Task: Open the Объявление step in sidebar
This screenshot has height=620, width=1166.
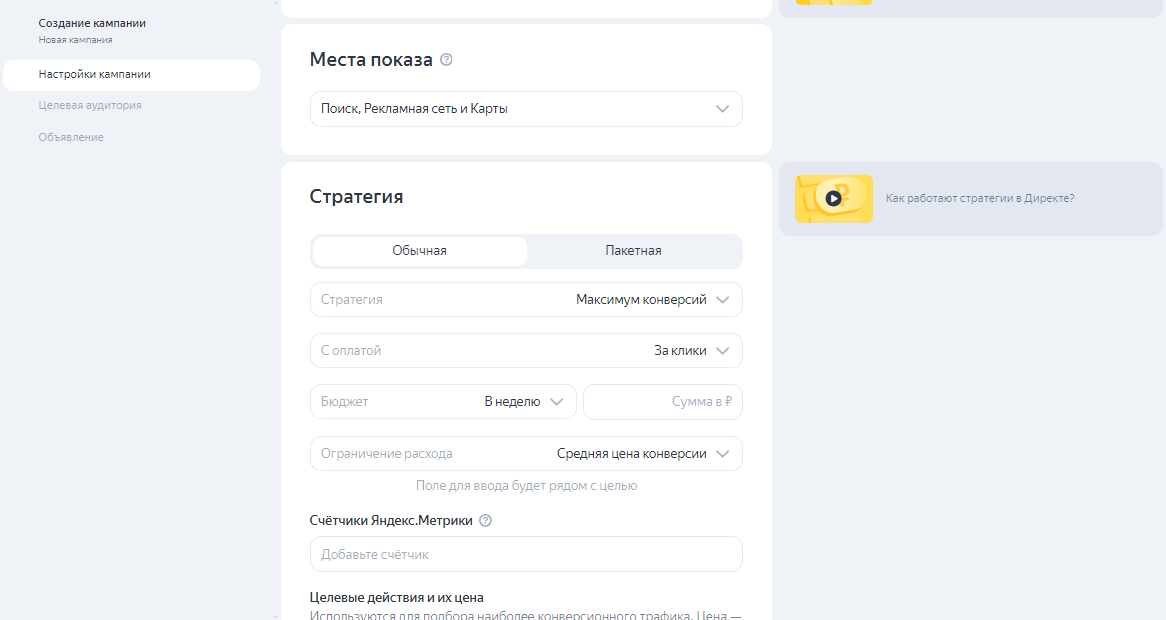Action: (x=71, y=137)
